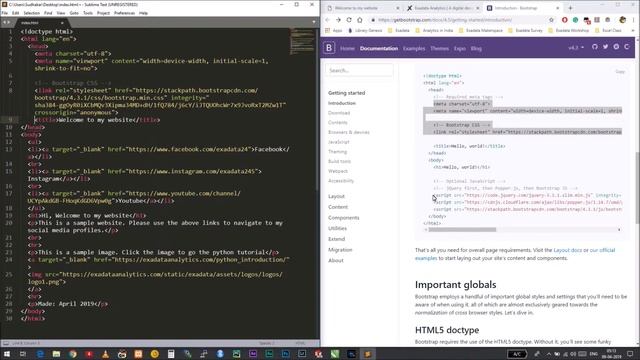
Task: Click the HTML syntax selector in status bar
Action: point(300,343)
